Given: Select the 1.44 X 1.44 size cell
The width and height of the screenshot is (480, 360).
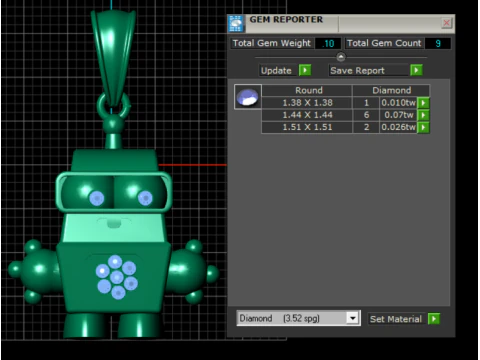Looking at the screenshot, I should pyautogui.click(x=307, y=115).
